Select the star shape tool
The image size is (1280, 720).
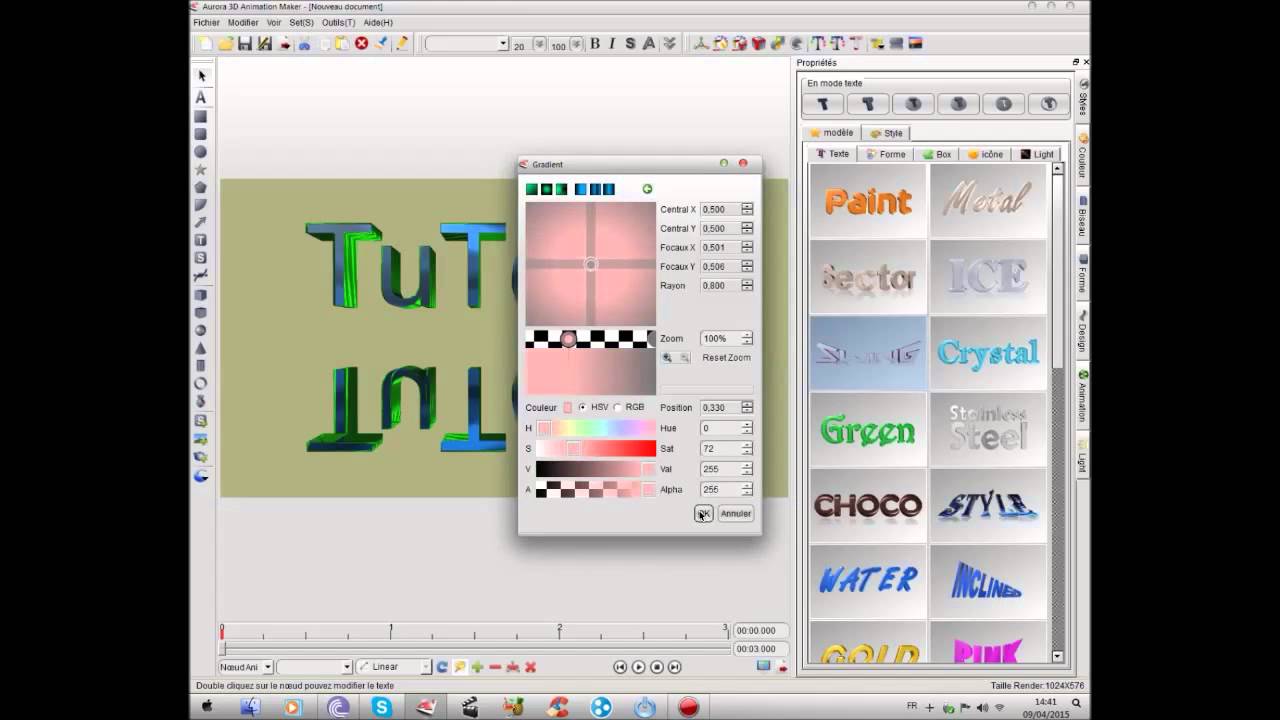(x=201, y=170)
